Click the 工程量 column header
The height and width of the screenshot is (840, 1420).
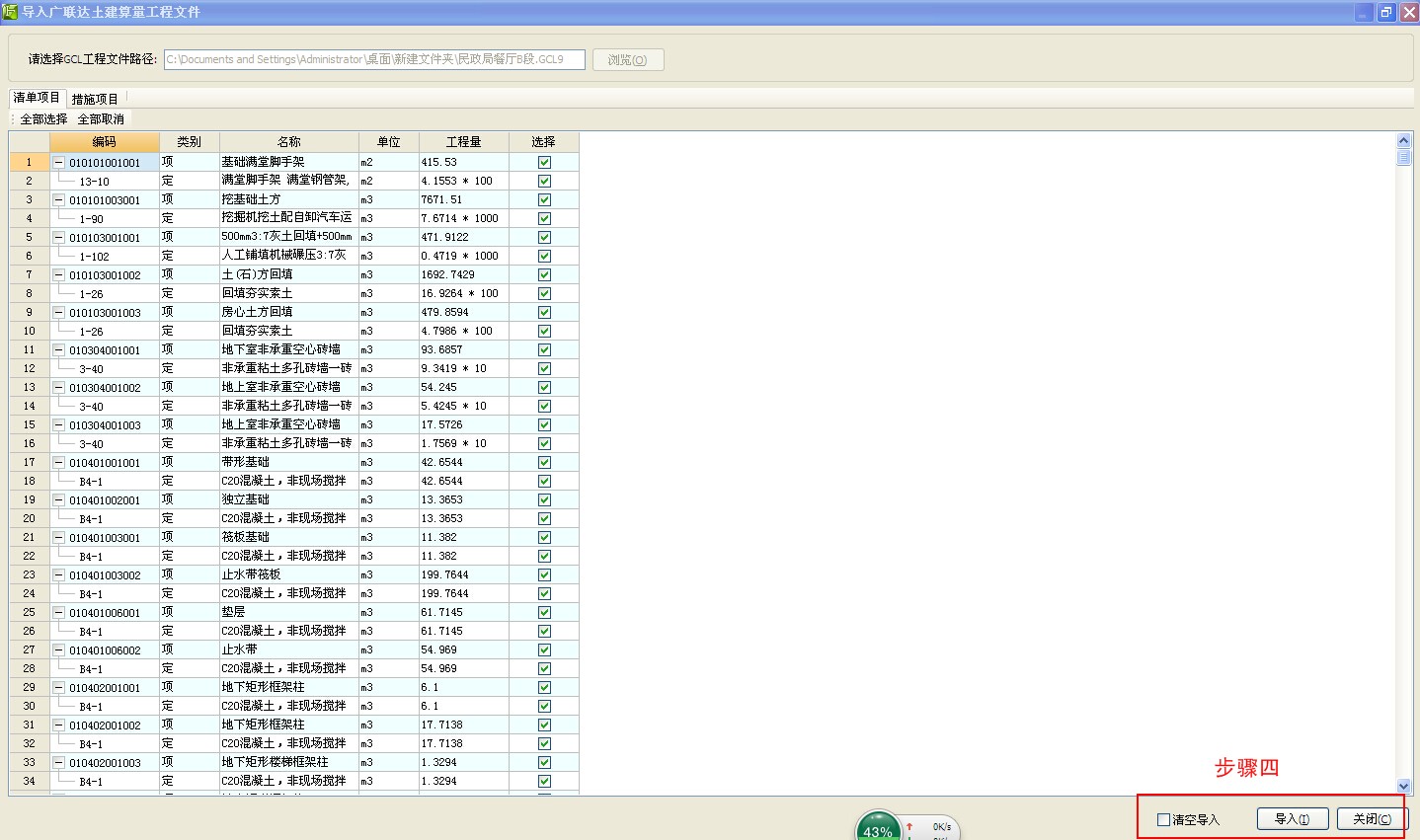463,142
